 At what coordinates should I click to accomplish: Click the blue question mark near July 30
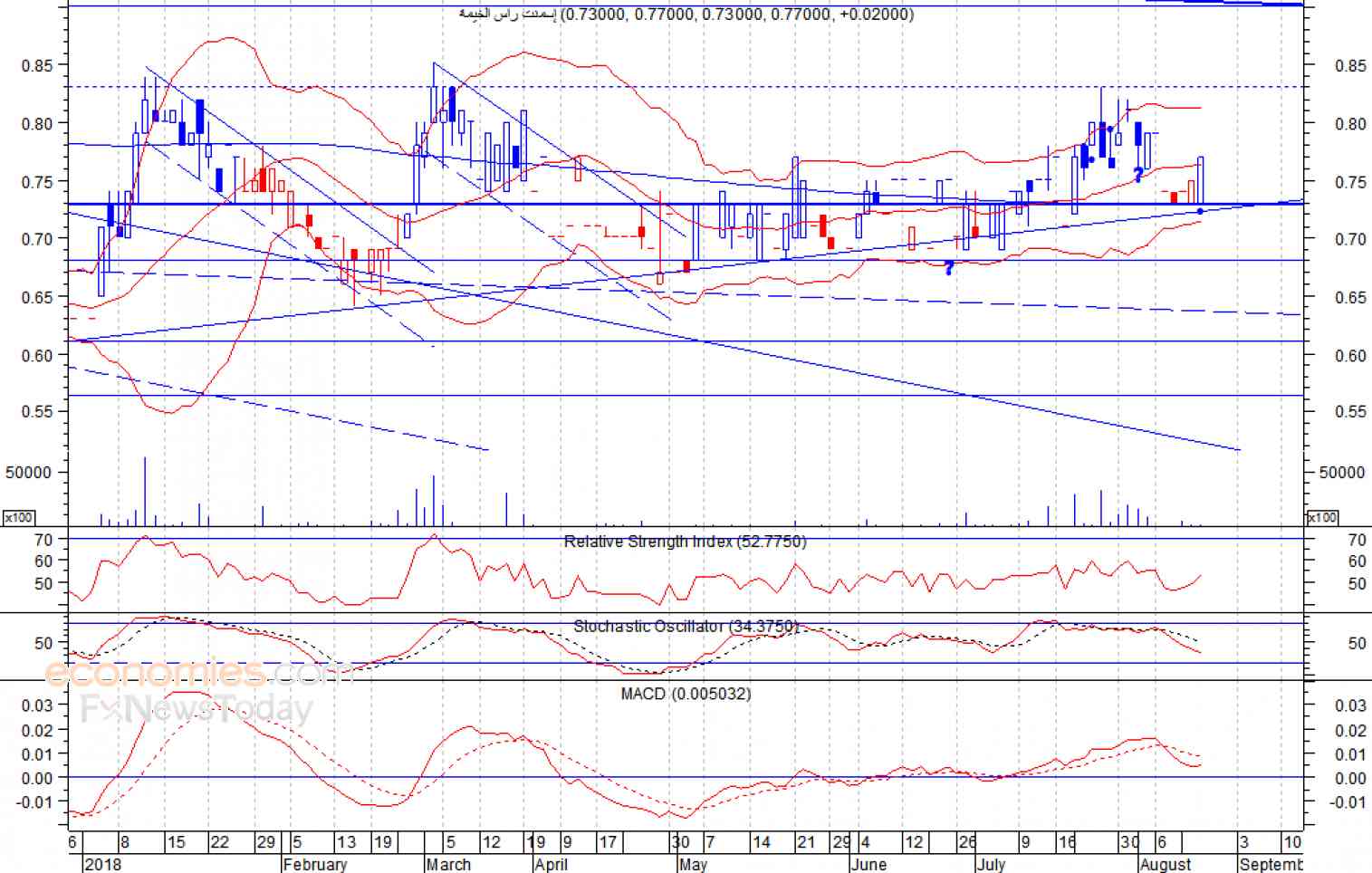pos(1137,175)
